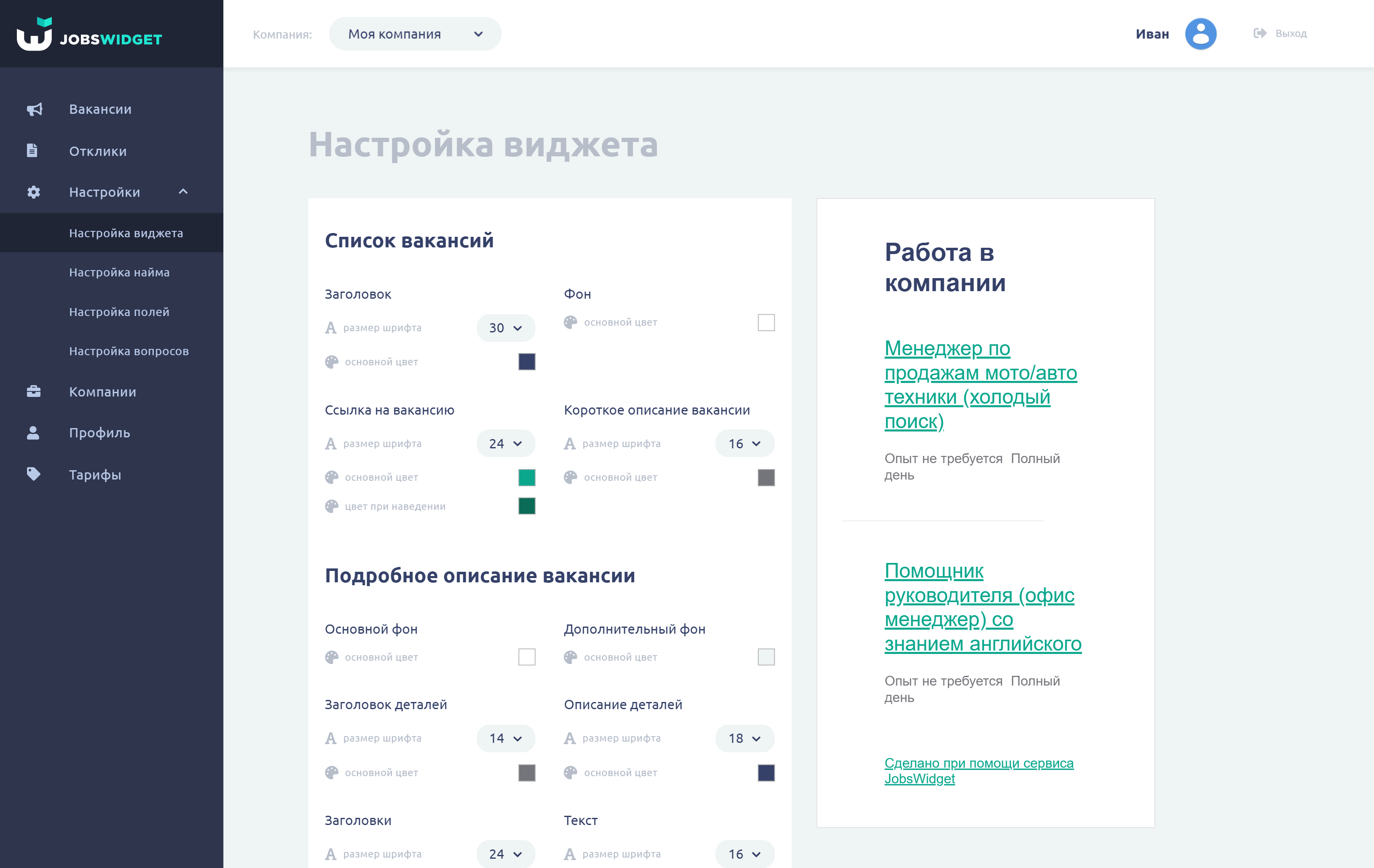The width and height of the screenshot is (1374, 868).
Task: Click the person icon beside Профиль
Action: pyautogui.click(x=33, y=433)
